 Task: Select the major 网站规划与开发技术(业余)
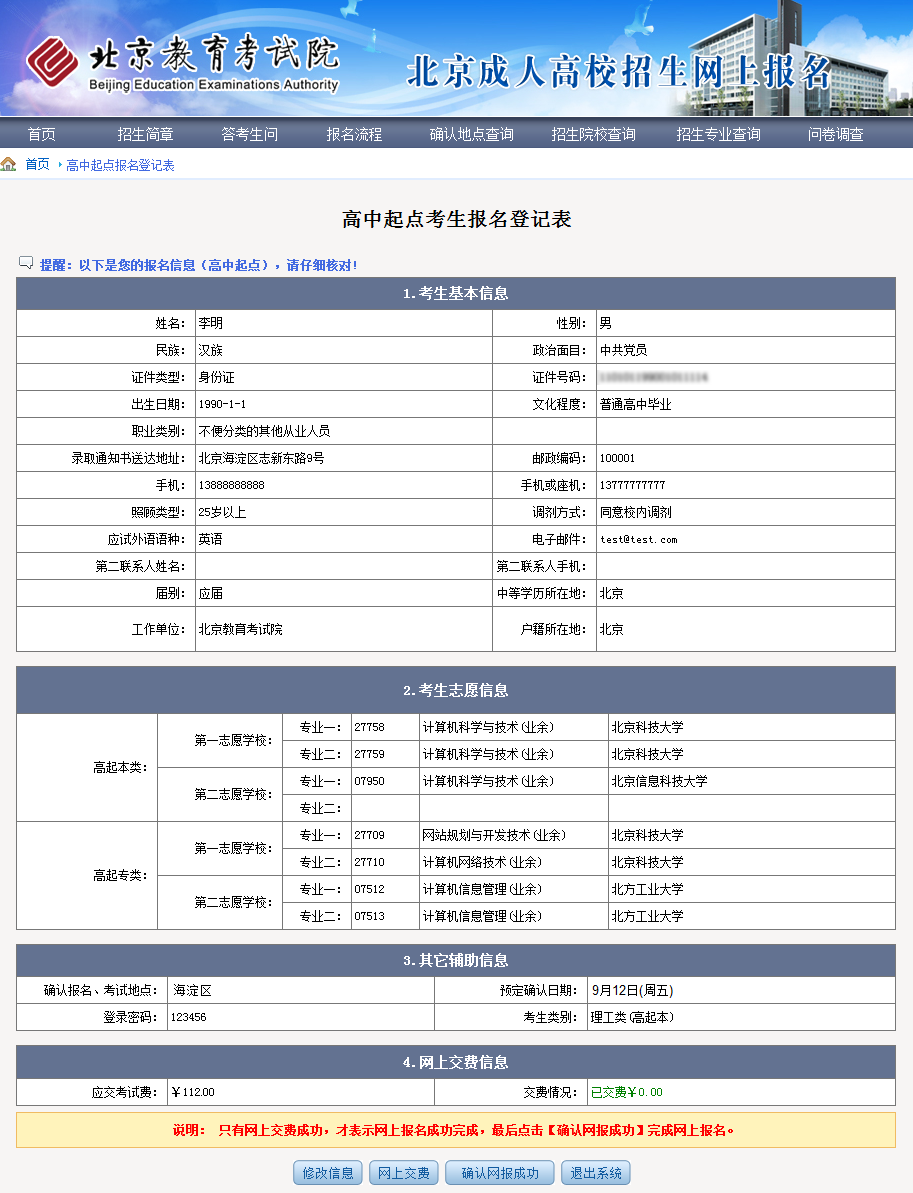pos(494,835)
